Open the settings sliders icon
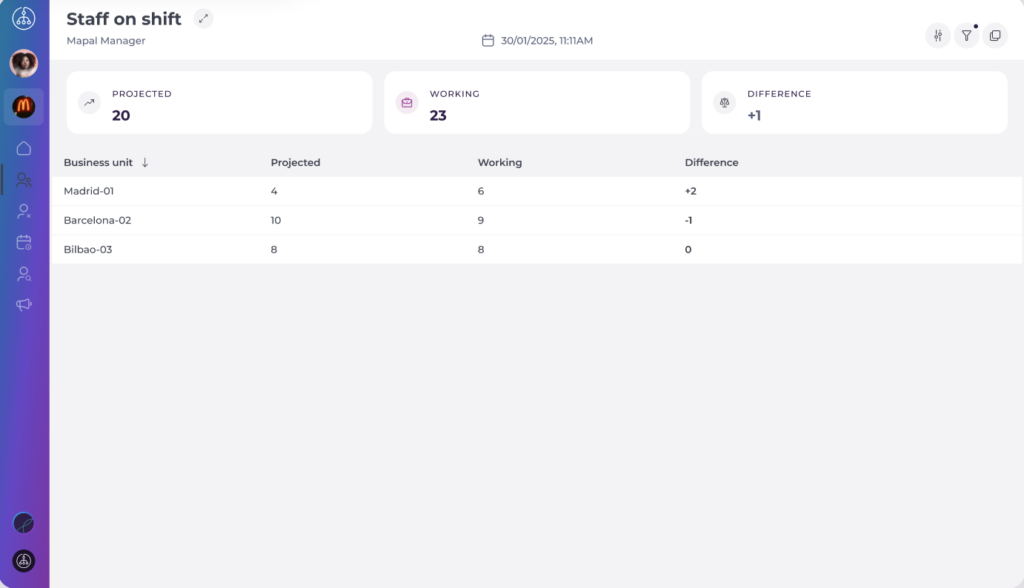1024x588 pixels. 938,36
